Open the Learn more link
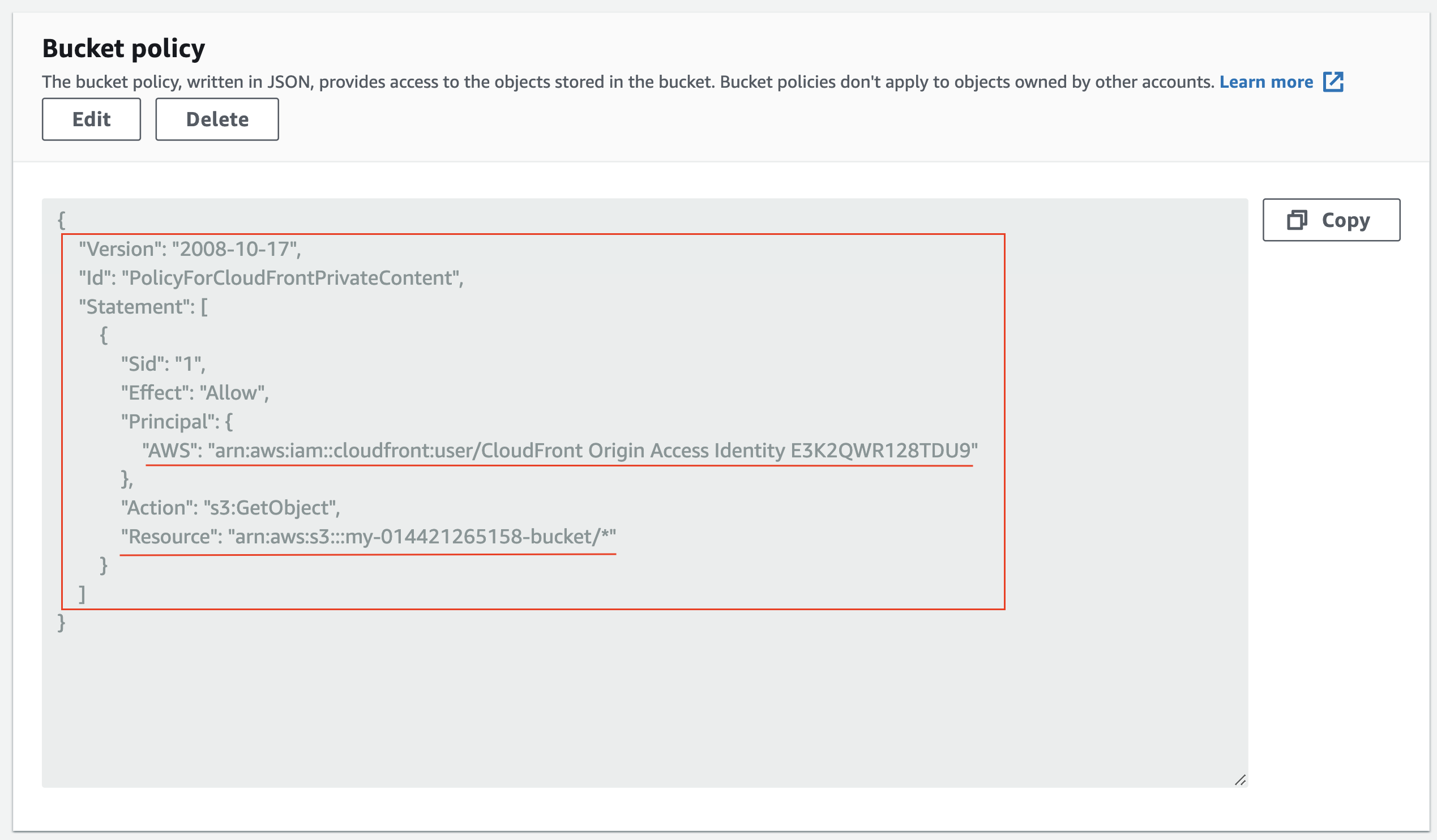 pyautogui.click(x=1266, y=82)
